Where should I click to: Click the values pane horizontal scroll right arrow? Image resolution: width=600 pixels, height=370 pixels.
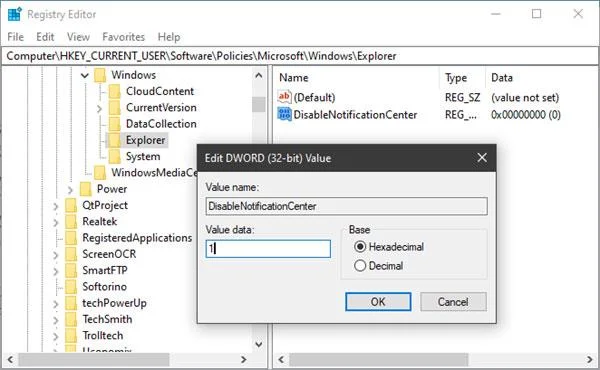pos(590,360)
